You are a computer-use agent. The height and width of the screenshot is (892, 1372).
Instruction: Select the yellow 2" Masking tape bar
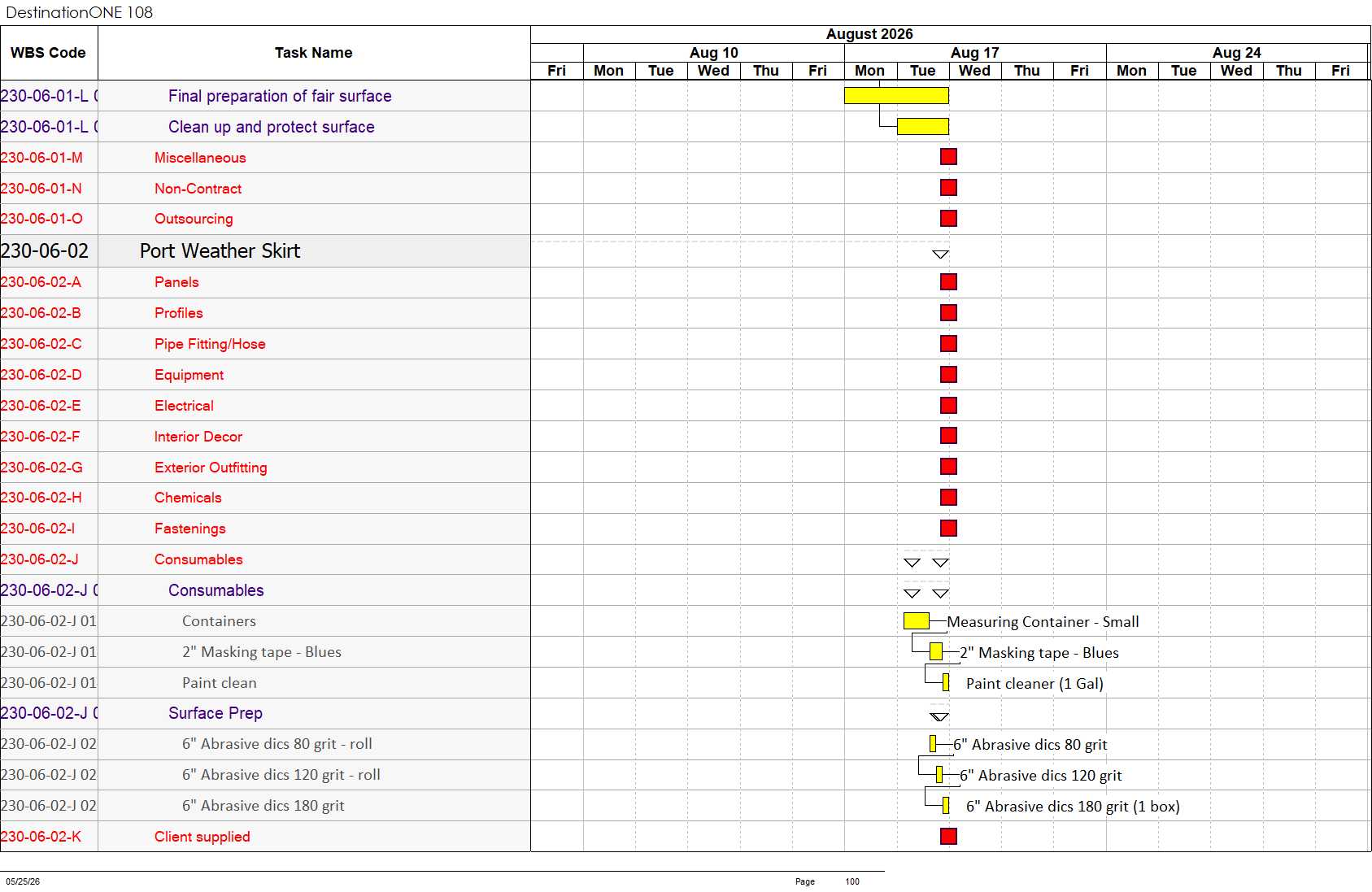(x=936, y=652)
